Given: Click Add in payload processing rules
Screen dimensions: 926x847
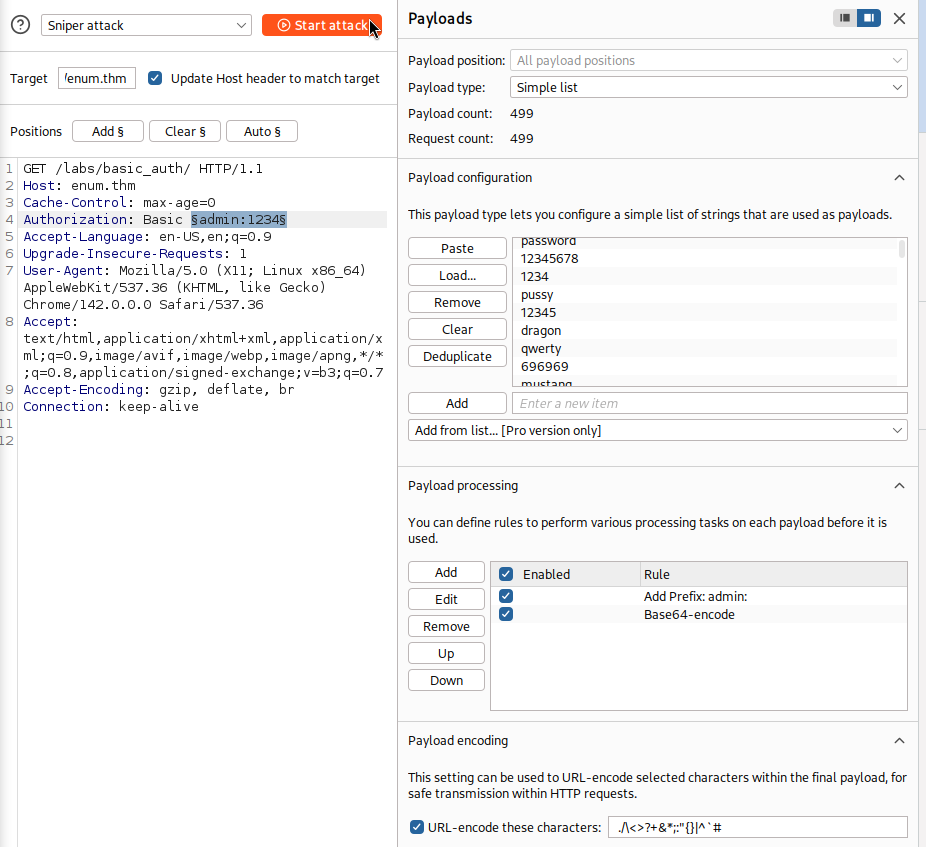Looking at the screenshot, I should [x=446, y=572].
